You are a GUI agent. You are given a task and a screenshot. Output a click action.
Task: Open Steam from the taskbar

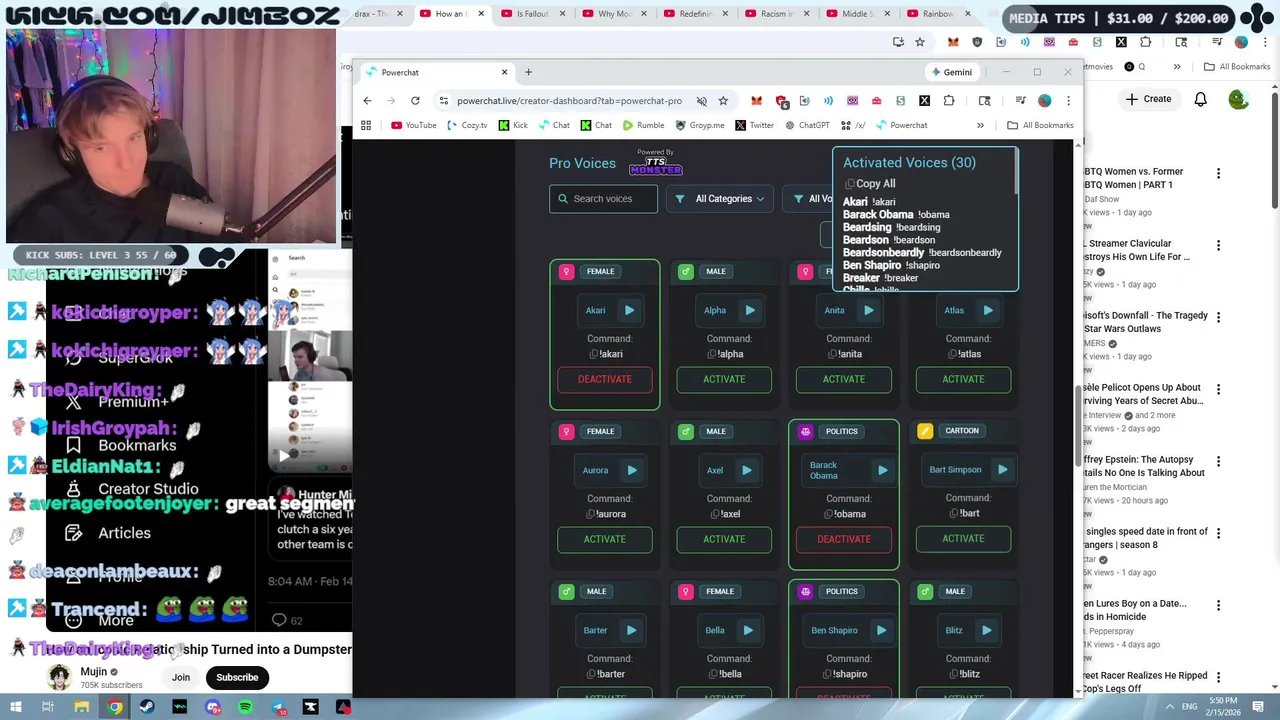click(147, 707)
